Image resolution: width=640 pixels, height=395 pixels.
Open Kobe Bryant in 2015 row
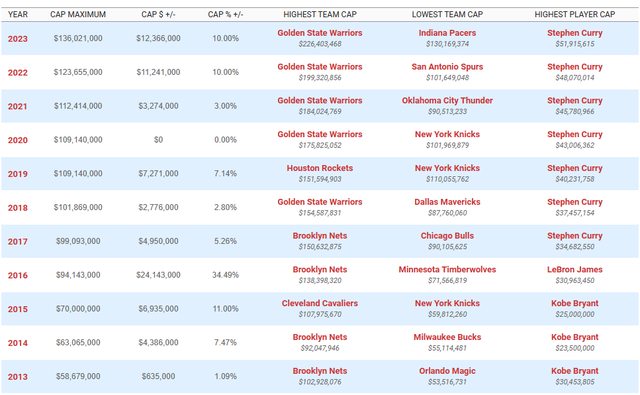click(x=575, y=304)
